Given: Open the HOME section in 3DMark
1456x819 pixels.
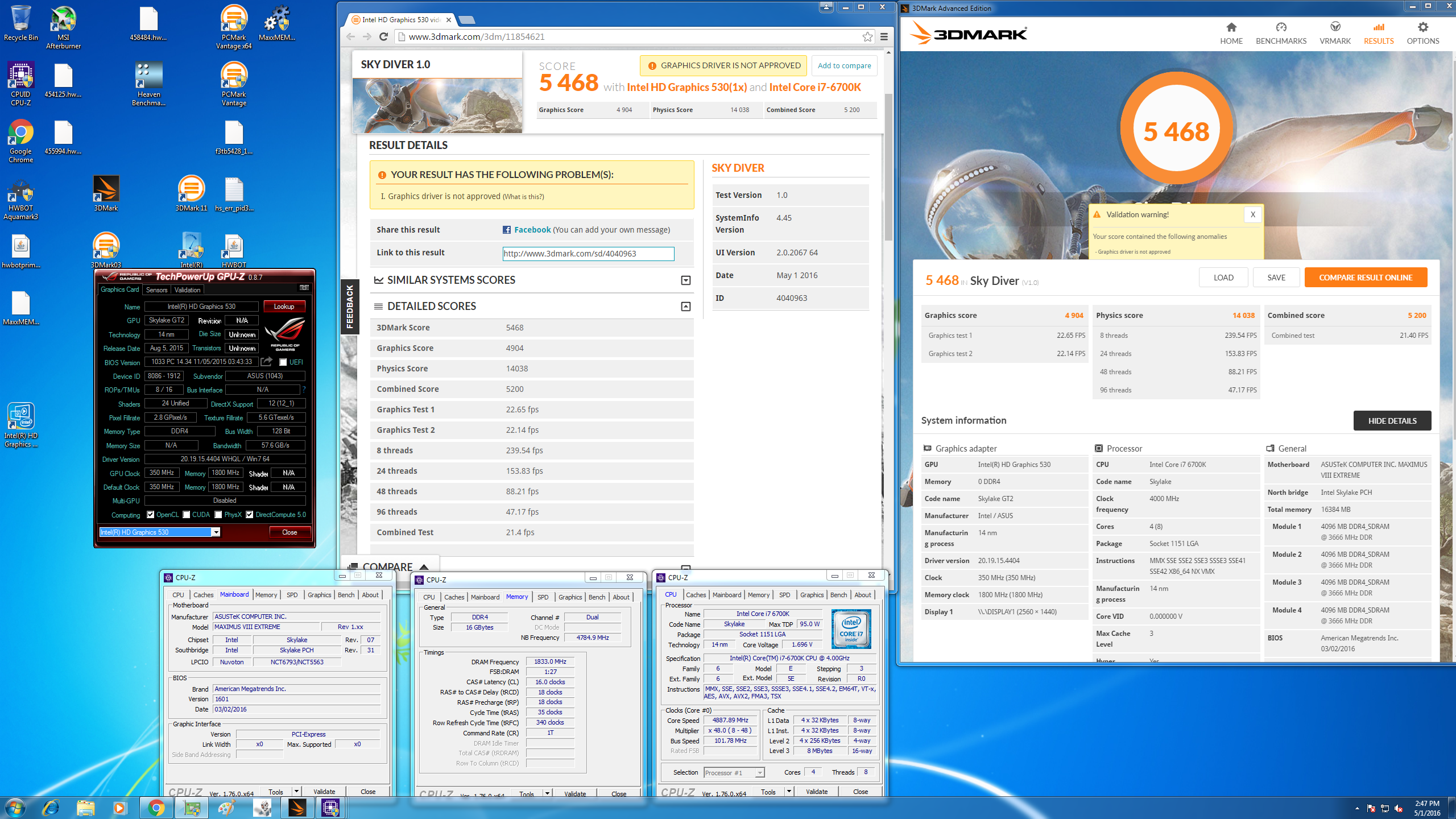Looking at the screenshot, I should 1231,33.
